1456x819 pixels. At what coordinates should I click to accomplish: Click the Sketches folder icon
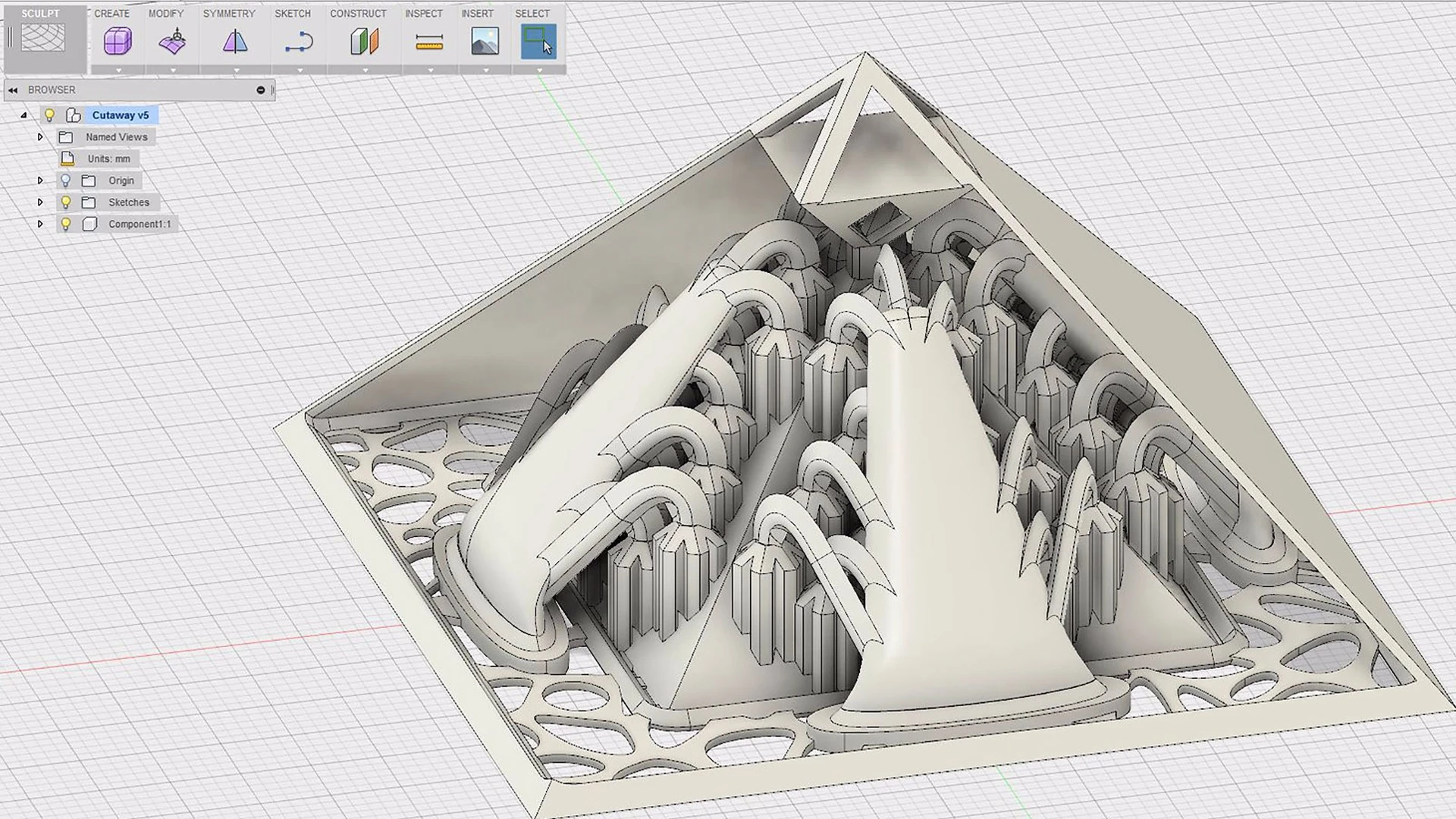[x=89, y=202]
